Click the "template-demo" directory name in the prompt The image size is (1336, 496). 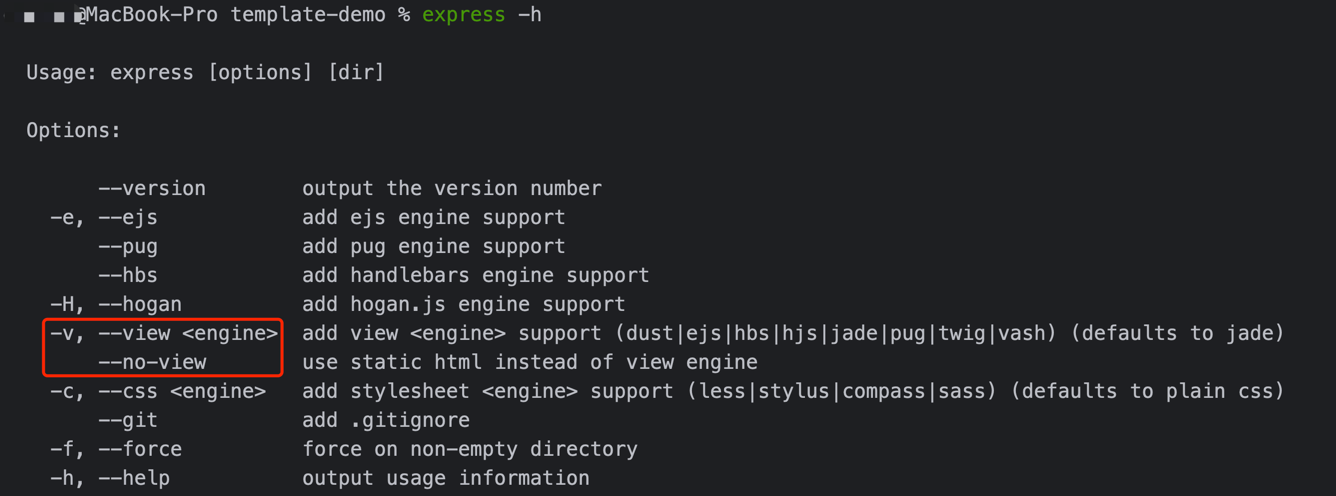tap(308, 15)
